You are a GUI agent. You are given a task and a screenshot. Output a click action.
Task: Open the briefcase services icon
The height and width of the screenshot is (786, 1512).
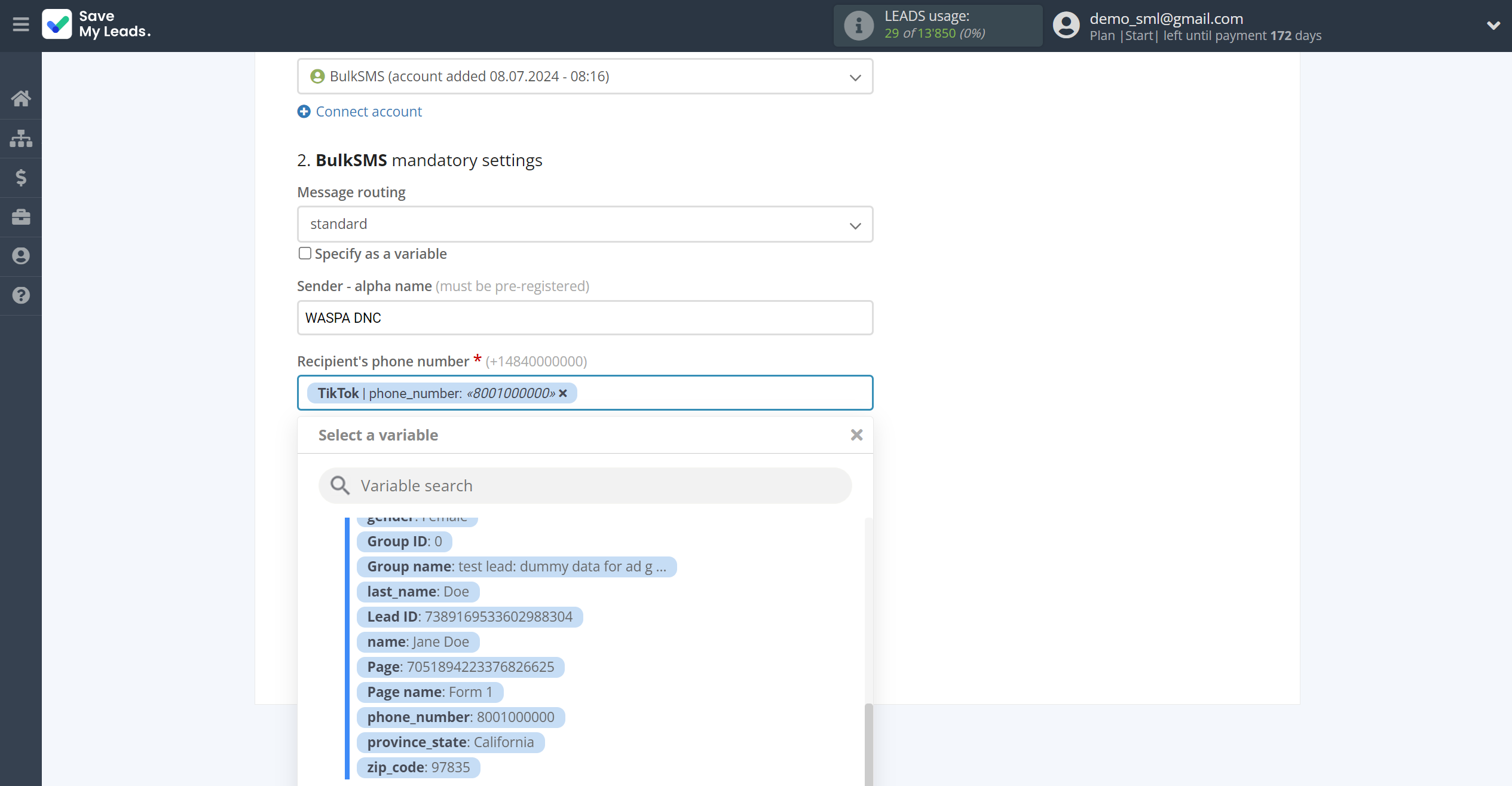tap(21, 217)
